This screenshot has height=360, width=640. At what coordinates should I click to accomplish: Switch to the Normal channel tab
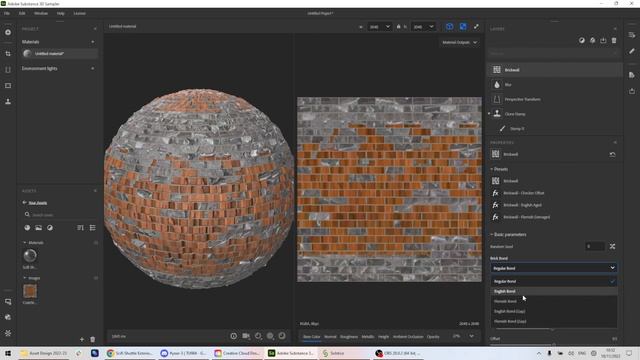pyautogui.click(x=330, y=337)
